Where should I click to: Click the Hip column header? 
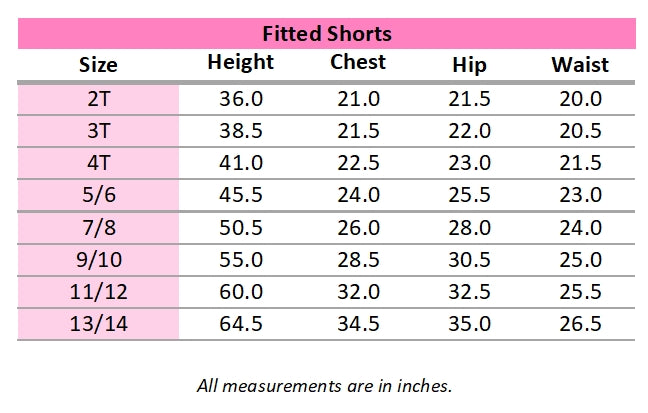(x=469, y=65)
